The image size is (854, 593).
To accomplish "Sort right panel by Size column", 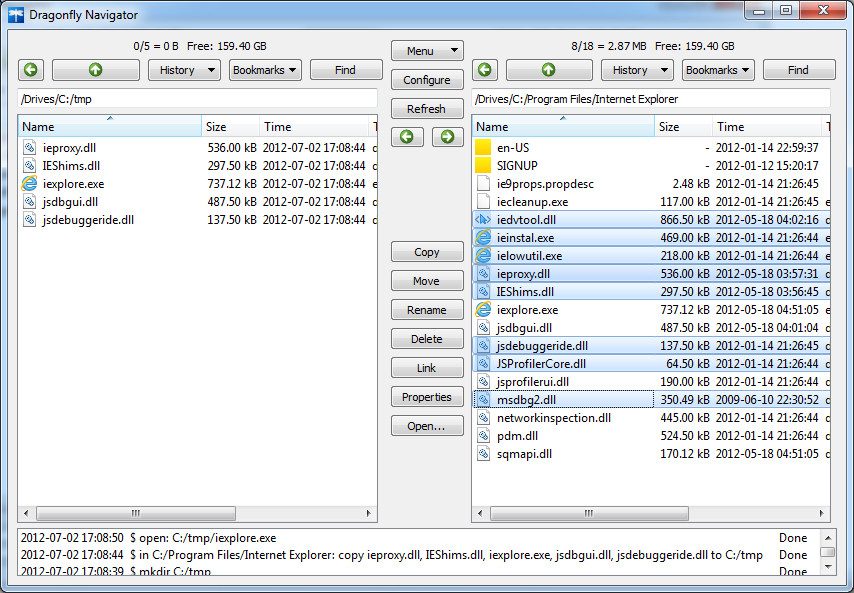I will click(x=684, y=126).
